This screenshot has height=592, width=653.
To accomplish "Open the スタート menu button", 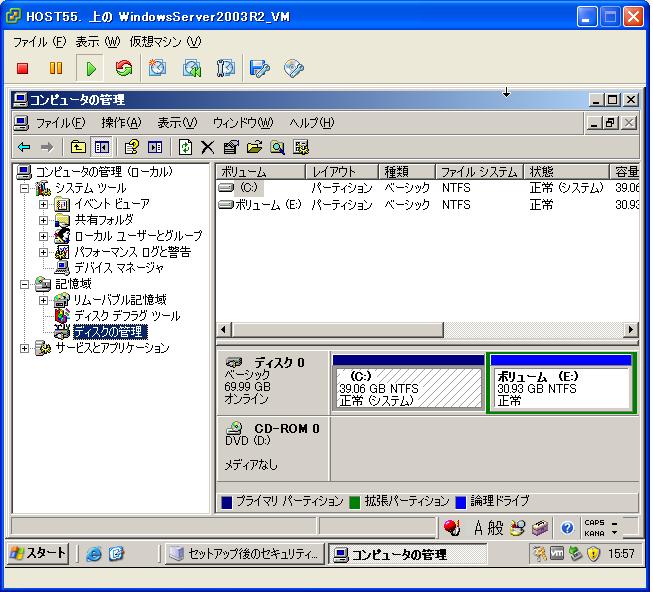I will tap(38, 554).
